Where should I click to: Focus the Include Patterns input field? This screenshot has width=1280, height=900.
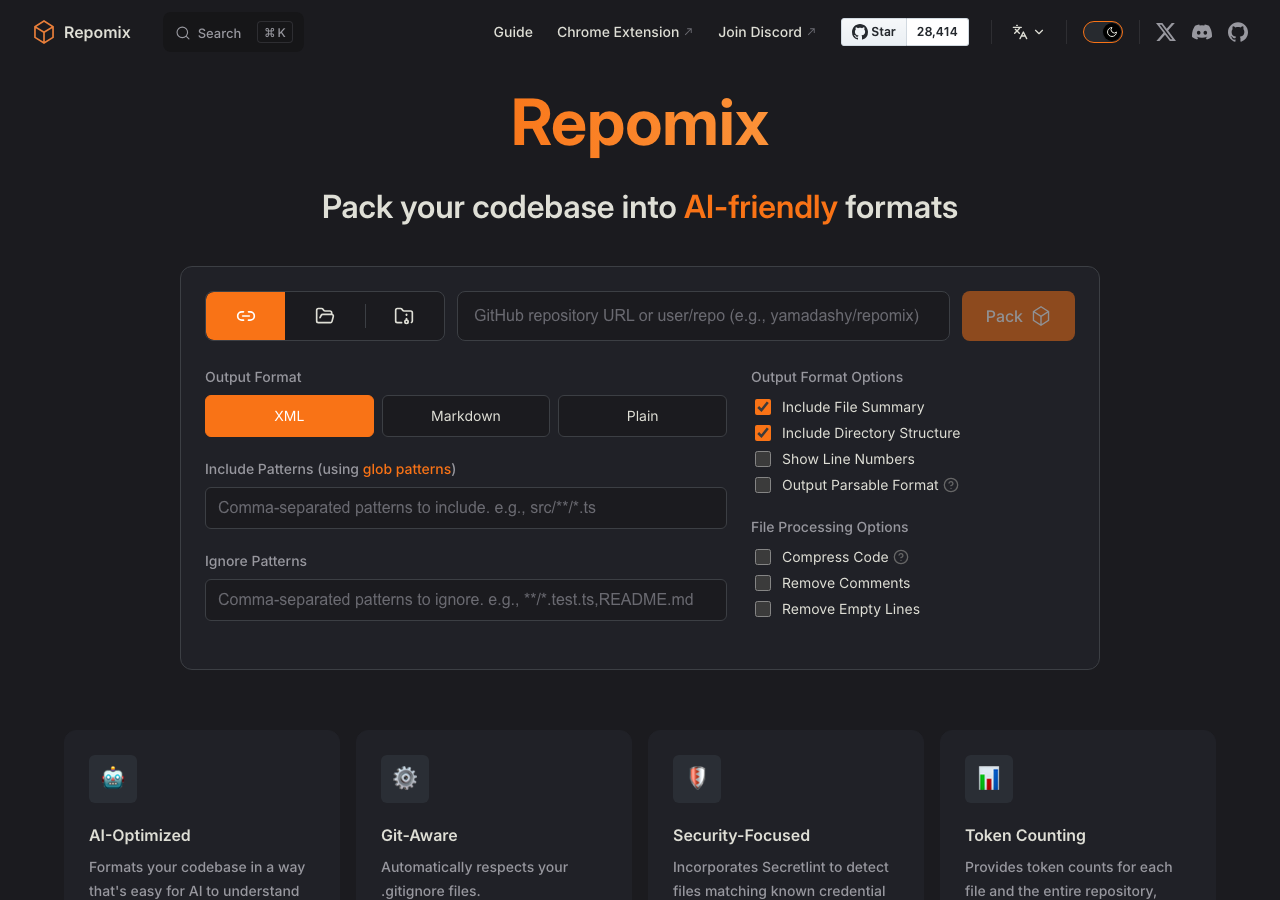pyautogui.click(x=466, y=508)
